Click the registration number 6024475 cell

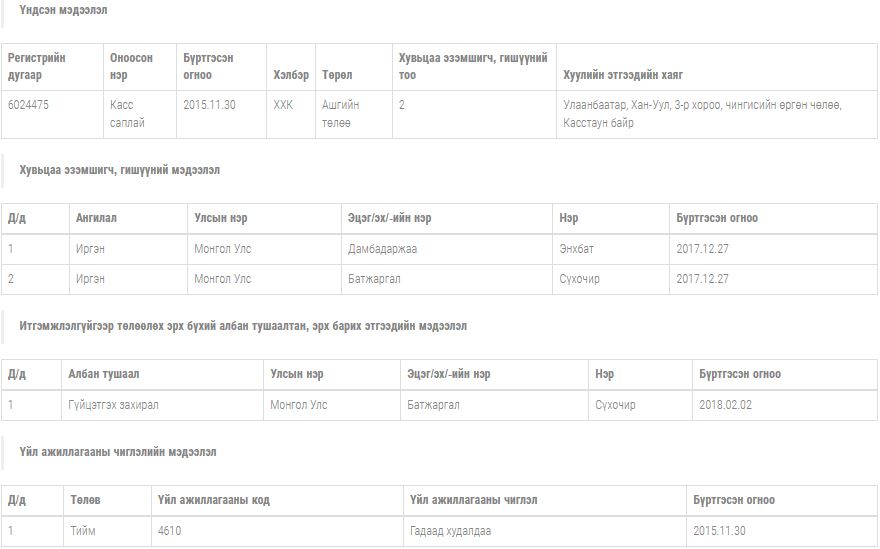point(31,105)
